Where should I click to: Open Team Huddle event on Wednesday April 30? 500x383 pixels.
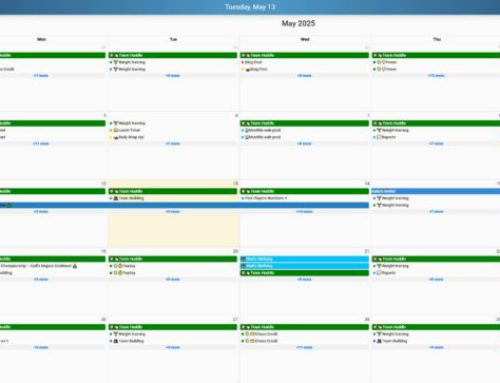[x=304, y=55]
